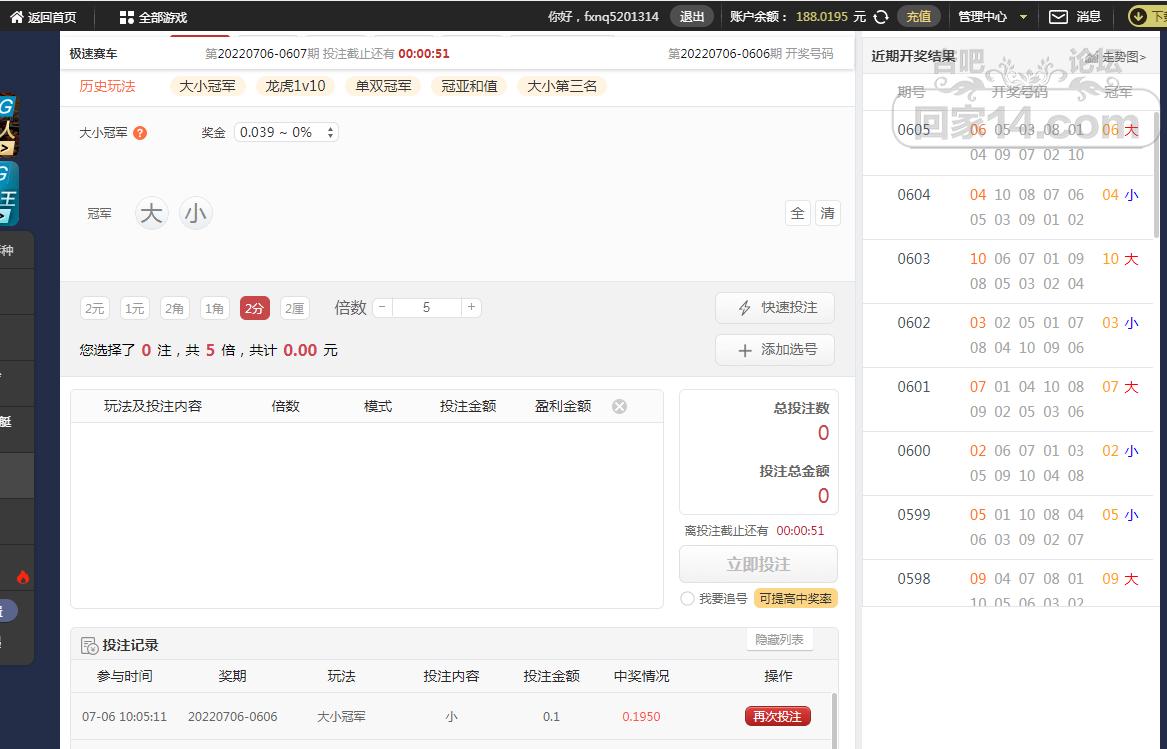This screenshot has height=749, width=1167.
Task: Increase the multiplier with plus button
Action: 471,307
